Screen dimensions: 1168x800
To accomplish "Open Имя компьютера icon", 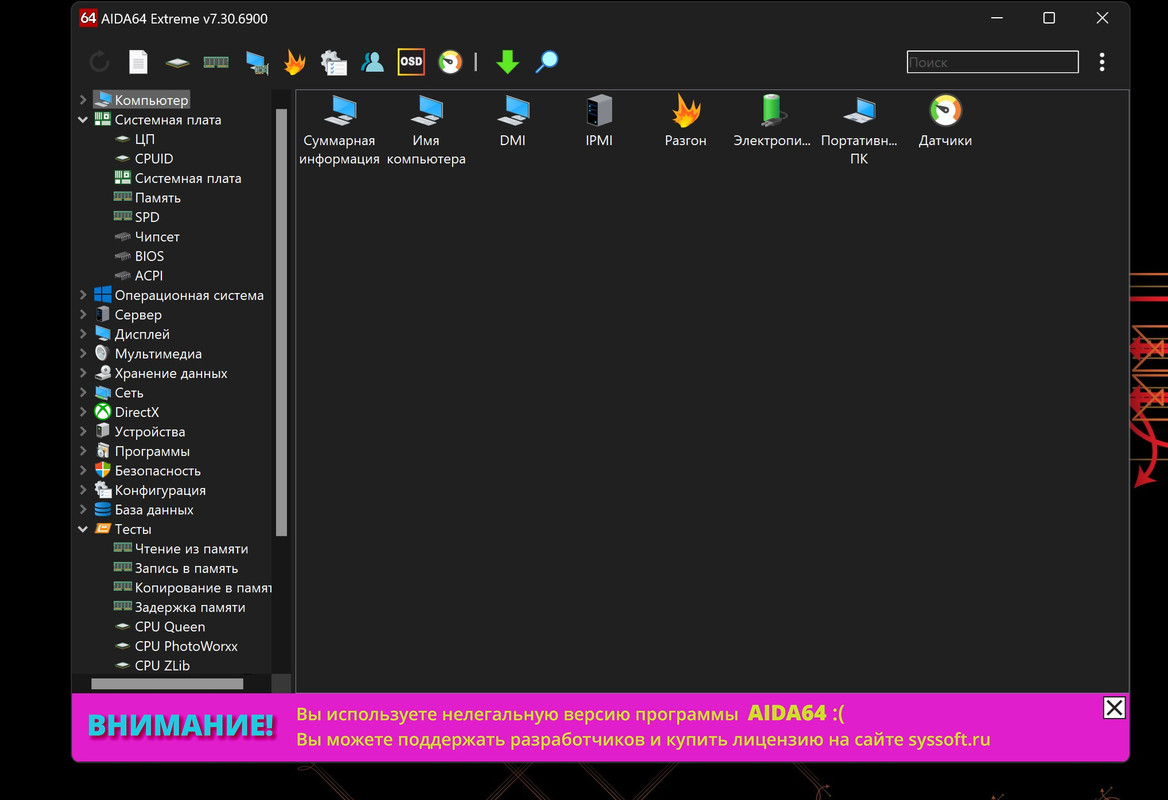I will tap(426, 130).
